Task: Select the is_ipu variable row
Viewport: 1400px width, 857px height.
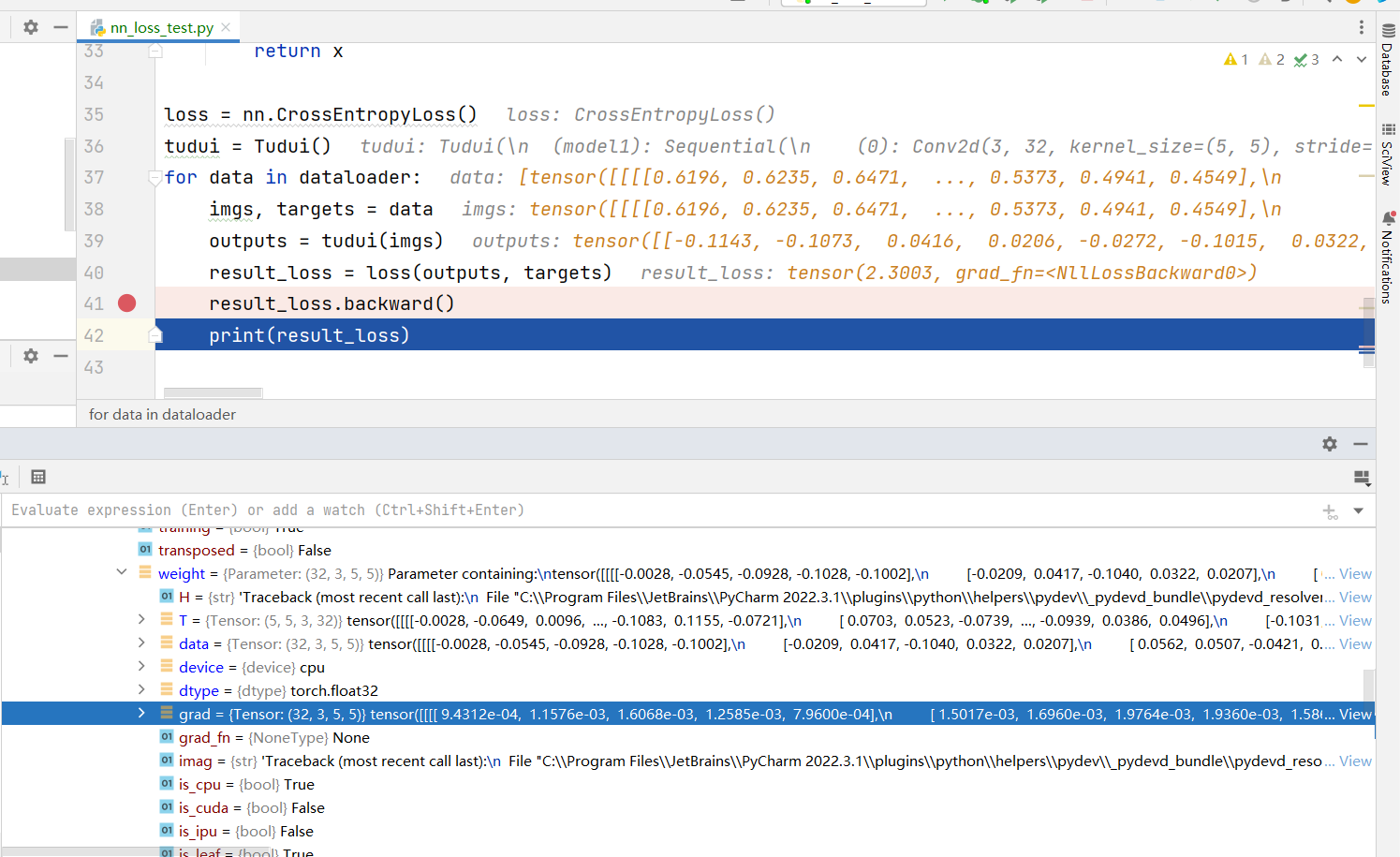Action: click(x=688, y=831)
